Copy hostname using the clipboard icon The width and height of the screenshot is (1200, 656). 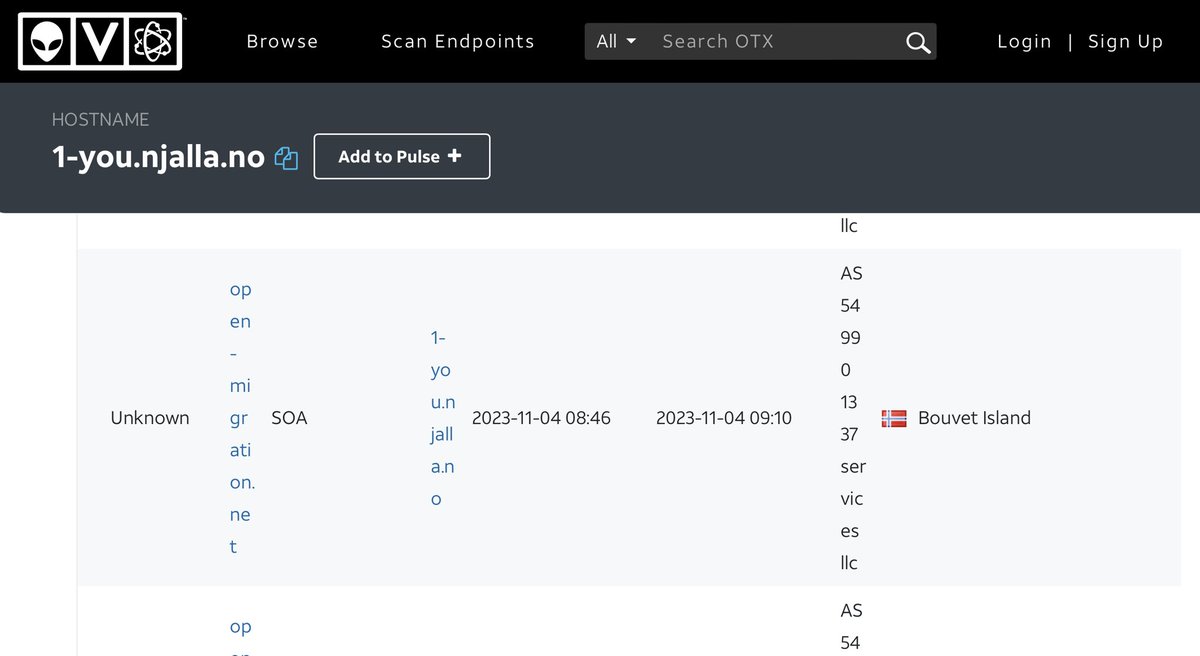[287, 158]
